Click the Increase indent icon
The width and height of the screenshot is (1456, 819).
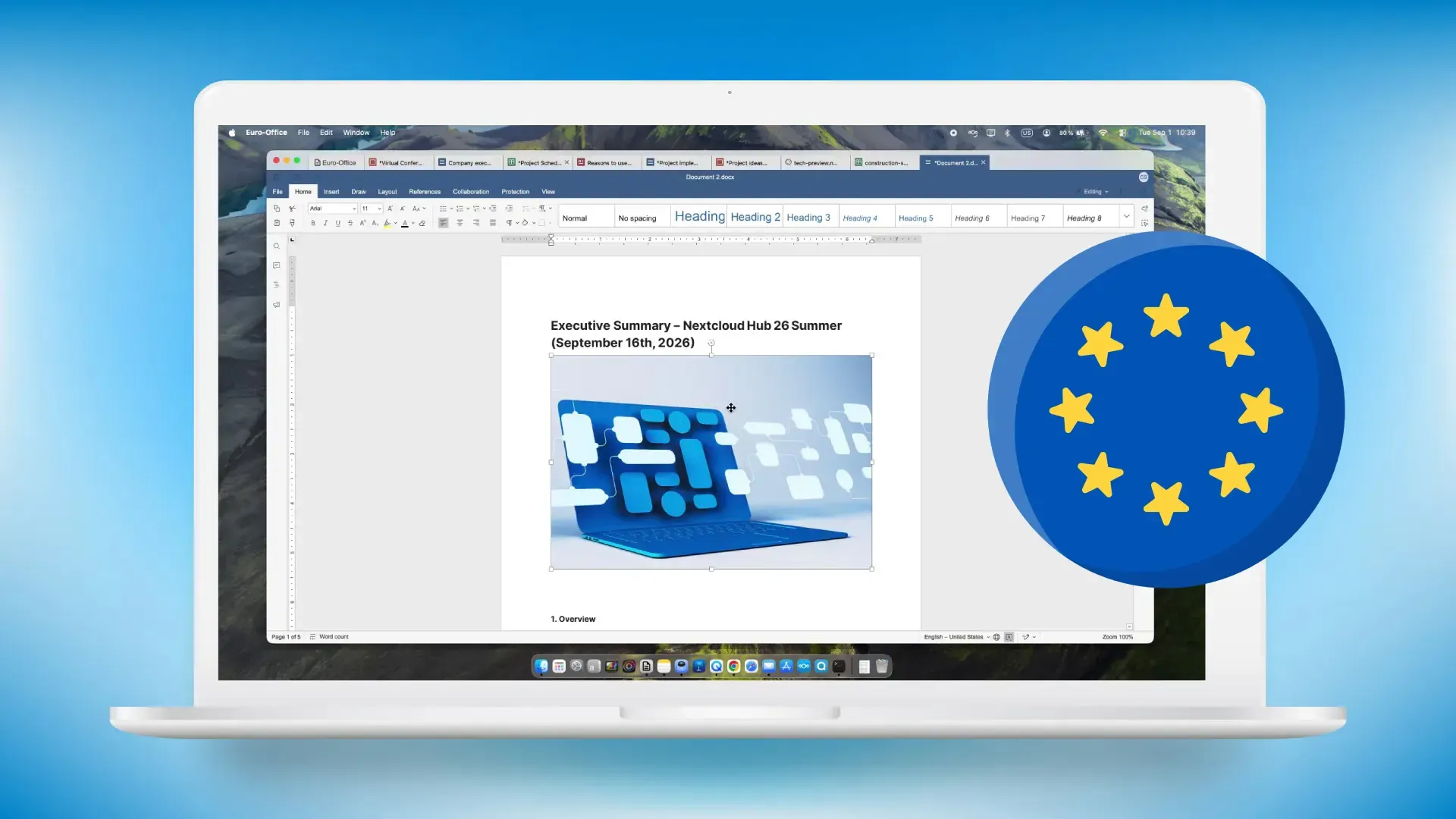point(509,209)
